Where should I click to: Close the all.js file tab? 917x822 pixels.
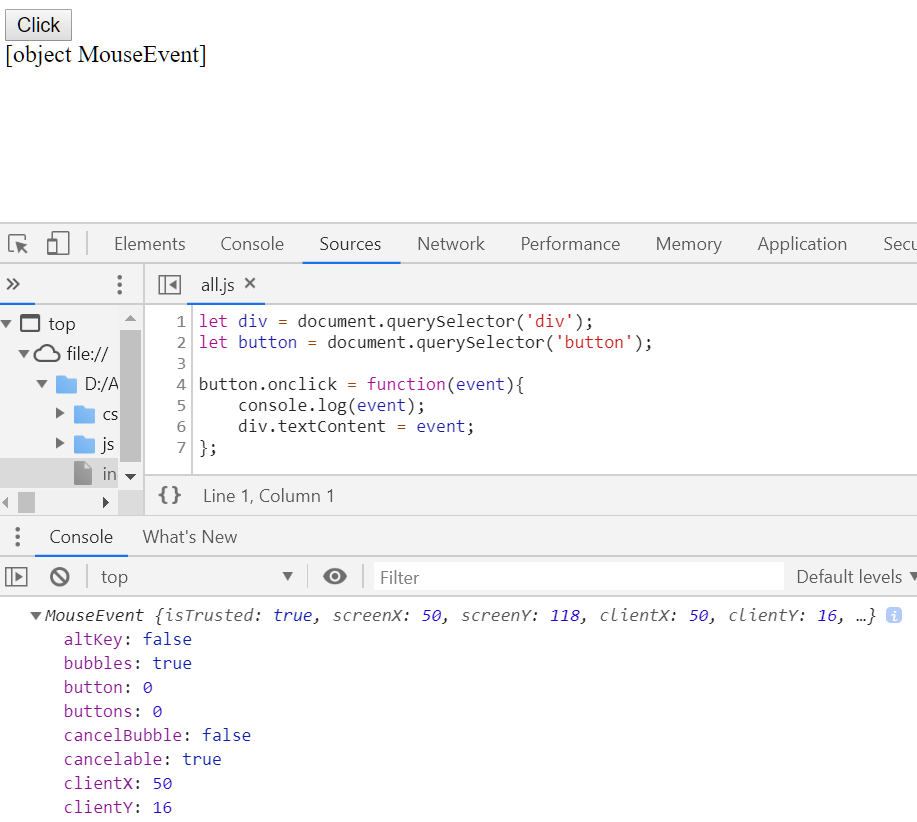pyautogui.click(x=250, y=284)
